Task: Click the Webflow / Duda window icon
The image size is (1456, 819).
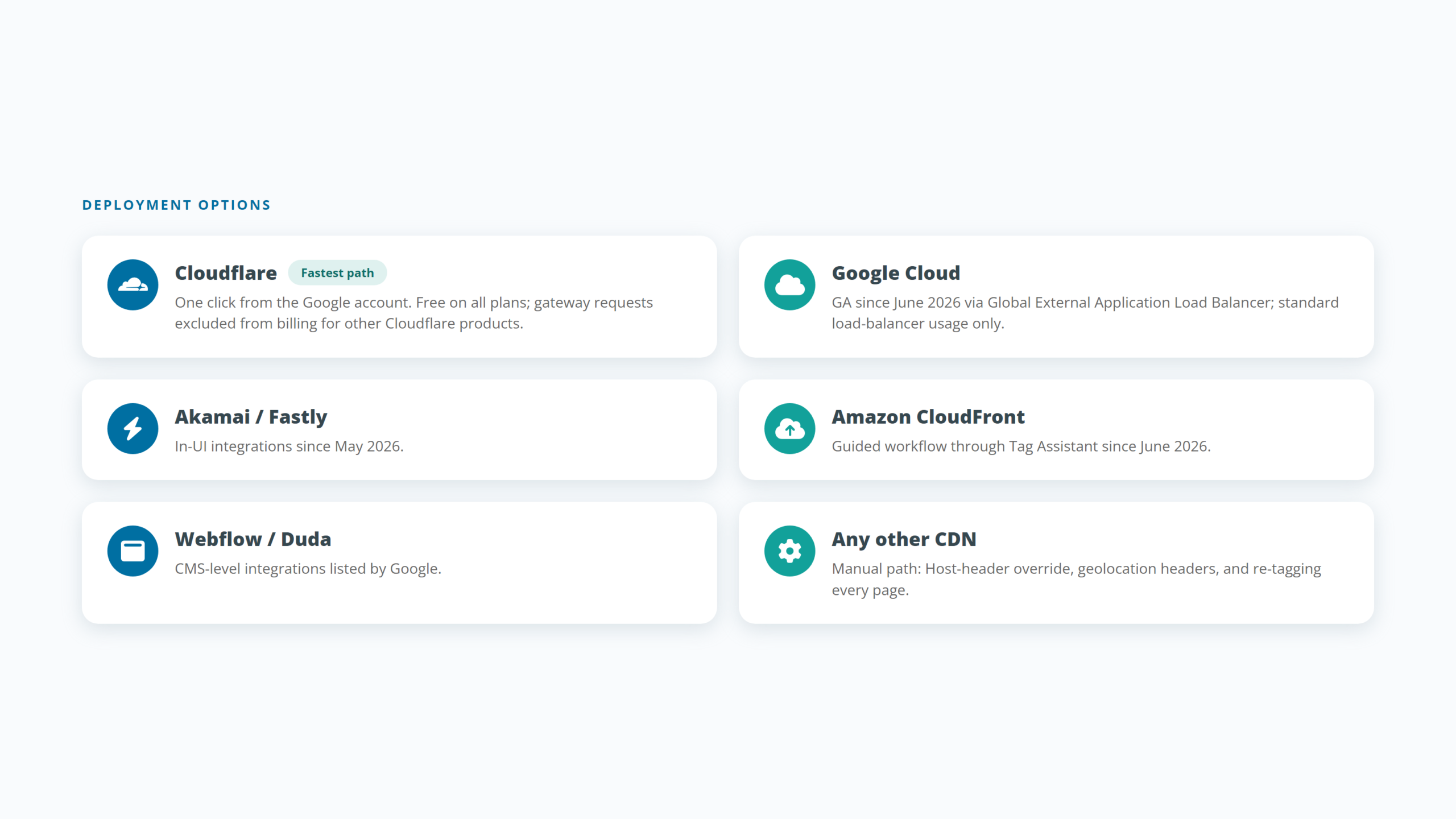Action: pos(133,551)
